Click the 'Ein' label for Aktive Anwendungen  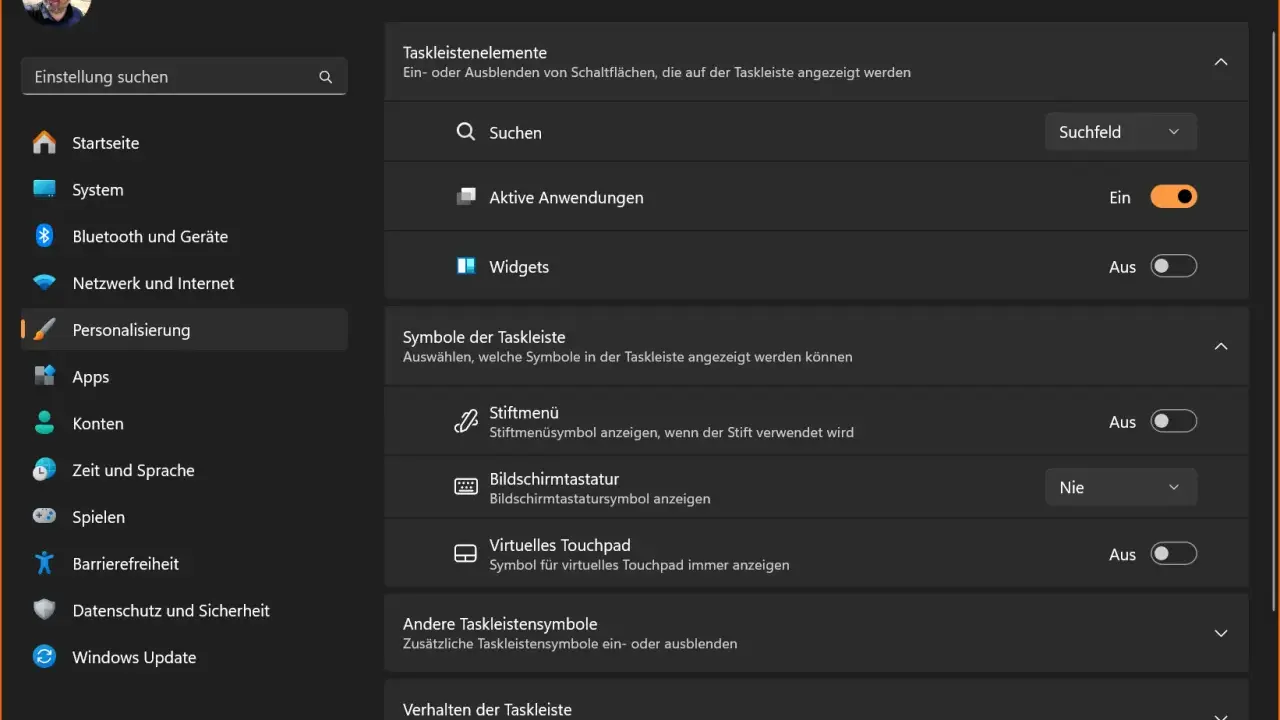point(1120,198)
